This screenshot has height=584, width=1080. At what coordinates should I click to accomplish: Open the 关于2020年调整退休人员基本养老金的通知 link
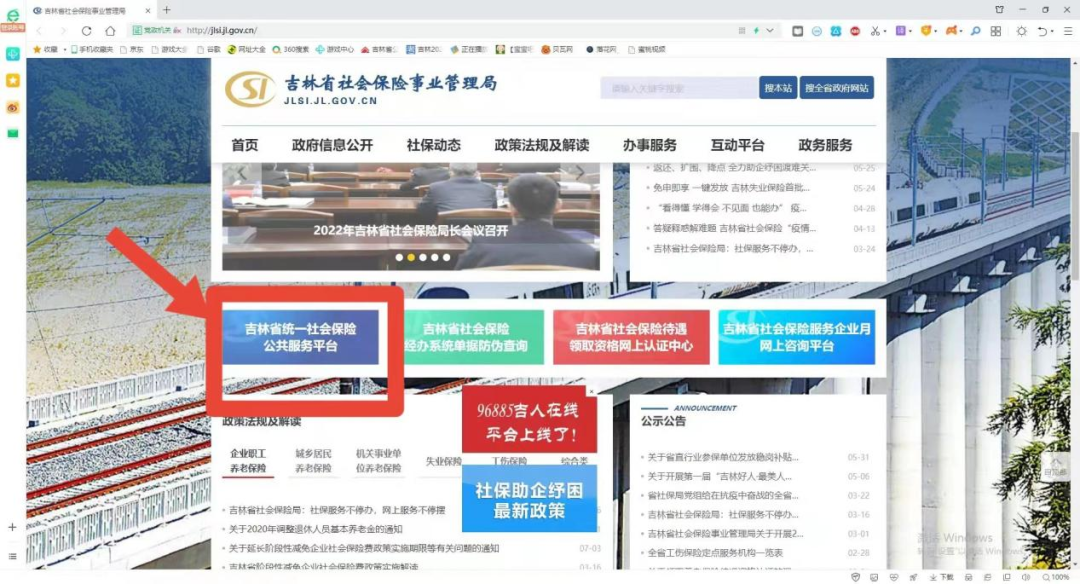coord(315,529)
